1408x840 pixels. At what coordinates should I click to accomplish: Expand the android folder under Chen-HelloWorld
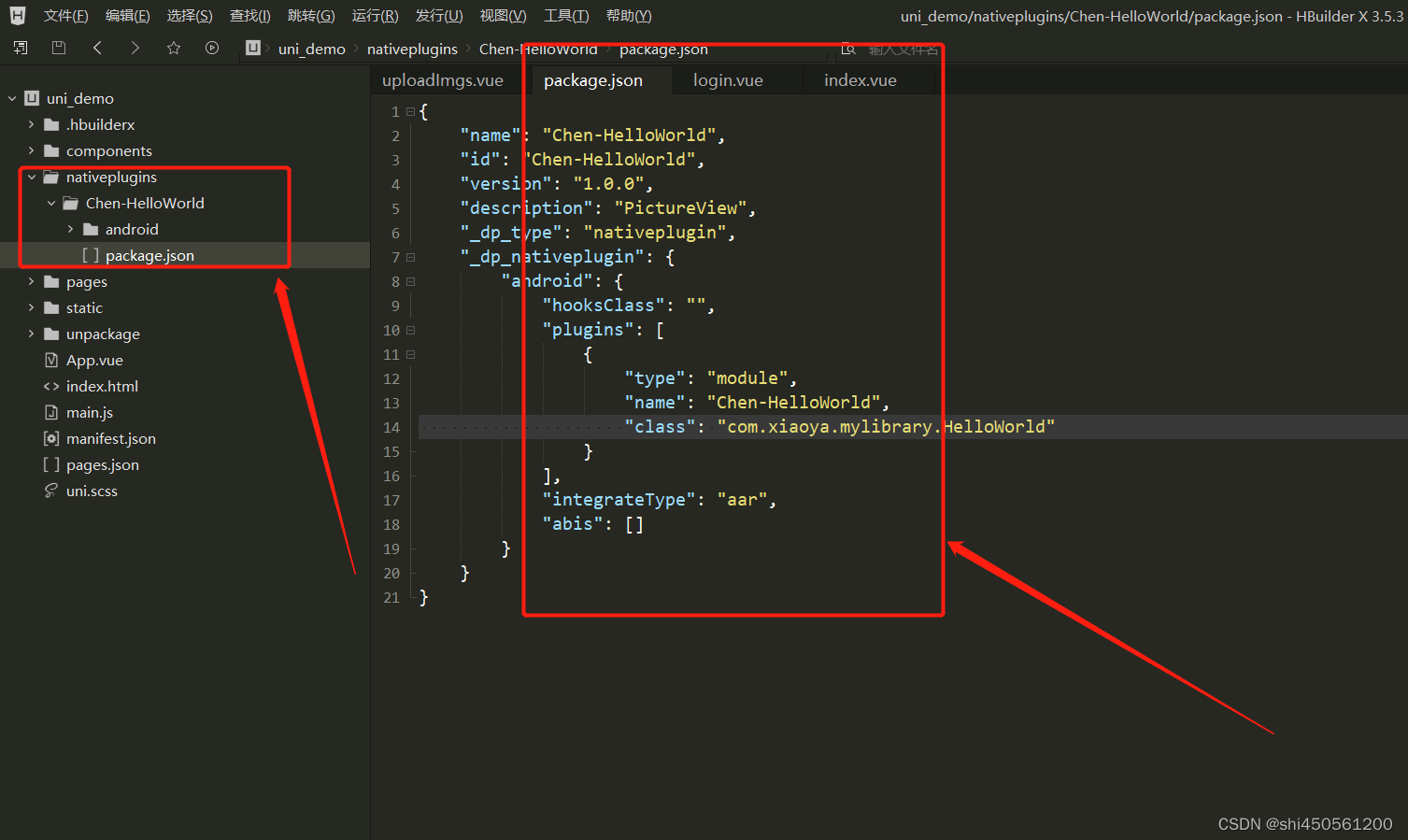[72, 229]
